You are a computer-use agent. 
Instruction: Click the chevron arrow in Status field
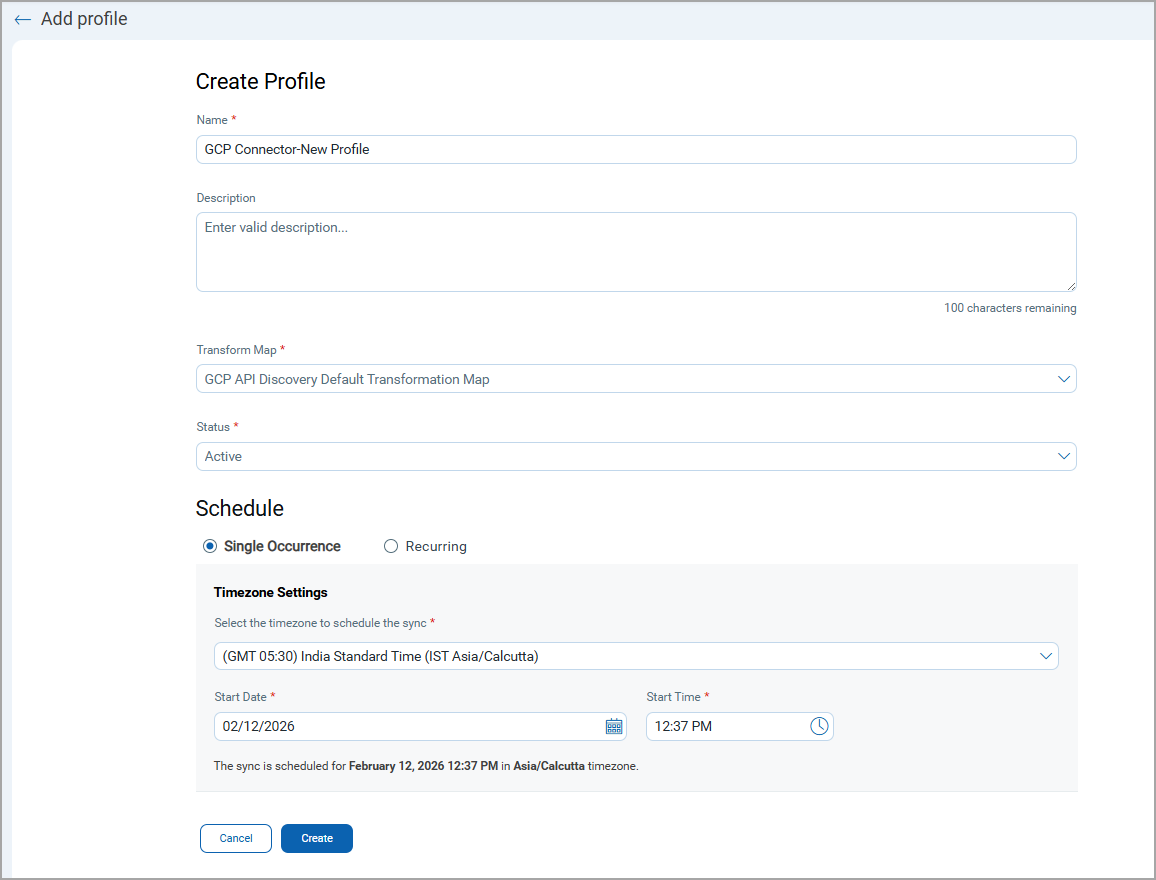click(1063, 456)
